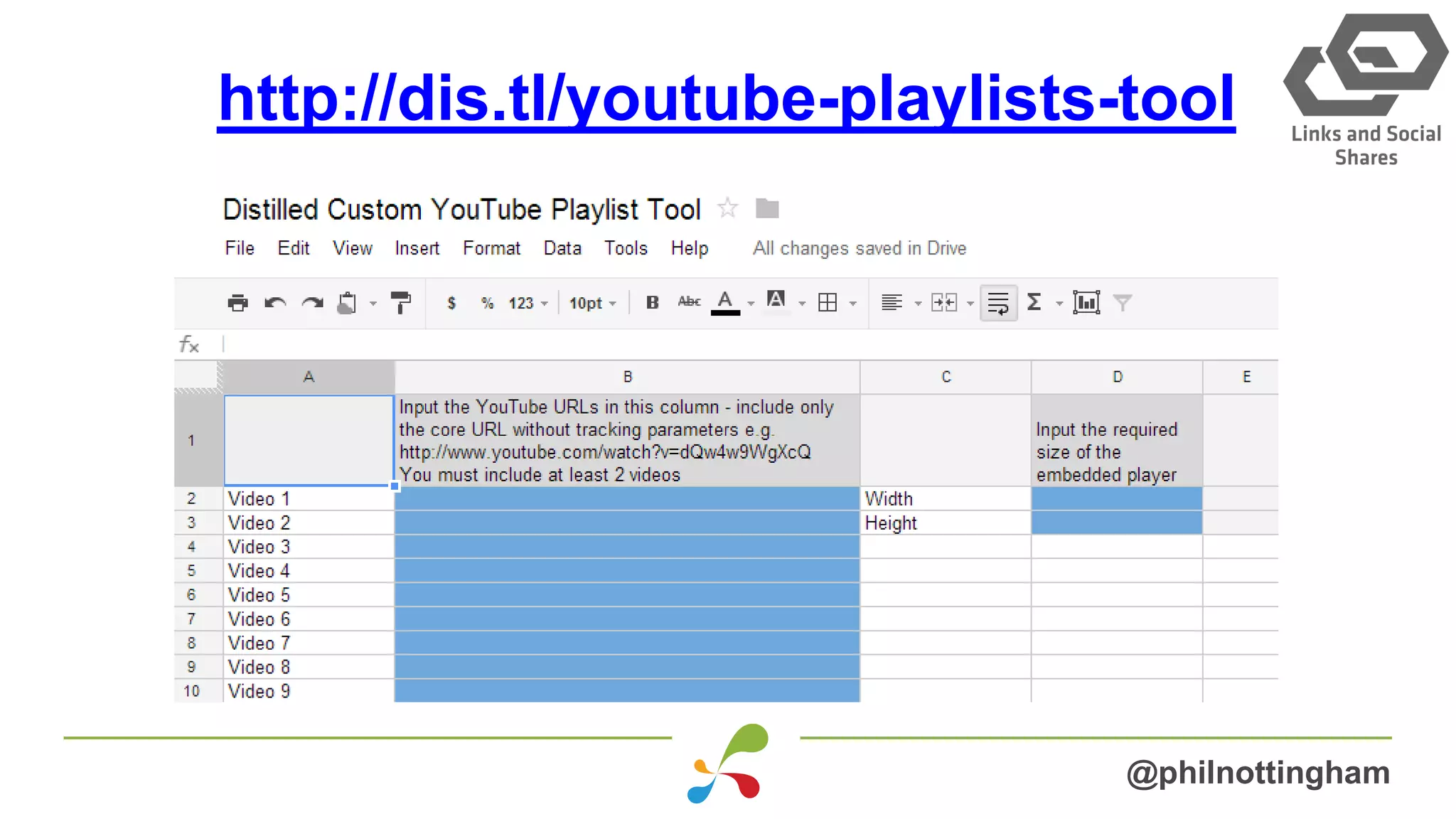Open the Edit menu

[x=293, y=248]
